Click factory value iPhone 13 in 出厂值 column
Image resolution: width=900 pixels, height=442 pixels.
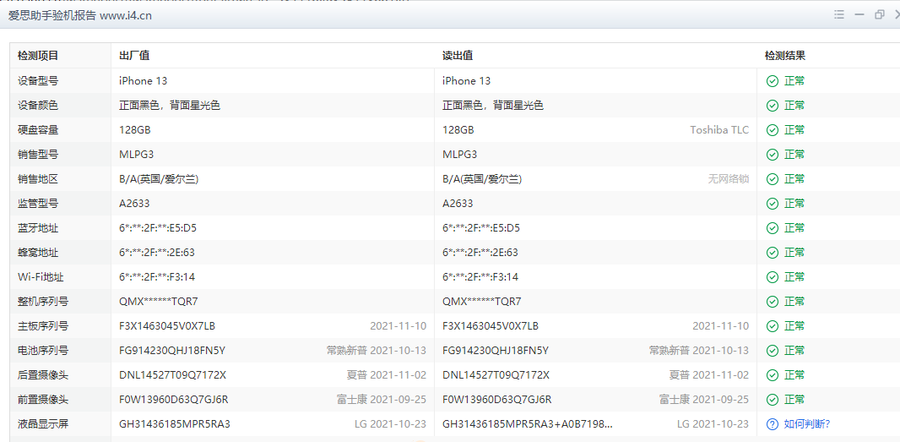[143, 81]
